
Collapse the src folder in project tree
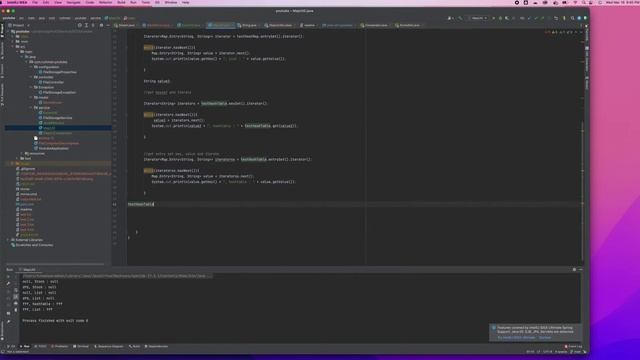[13, 47]
